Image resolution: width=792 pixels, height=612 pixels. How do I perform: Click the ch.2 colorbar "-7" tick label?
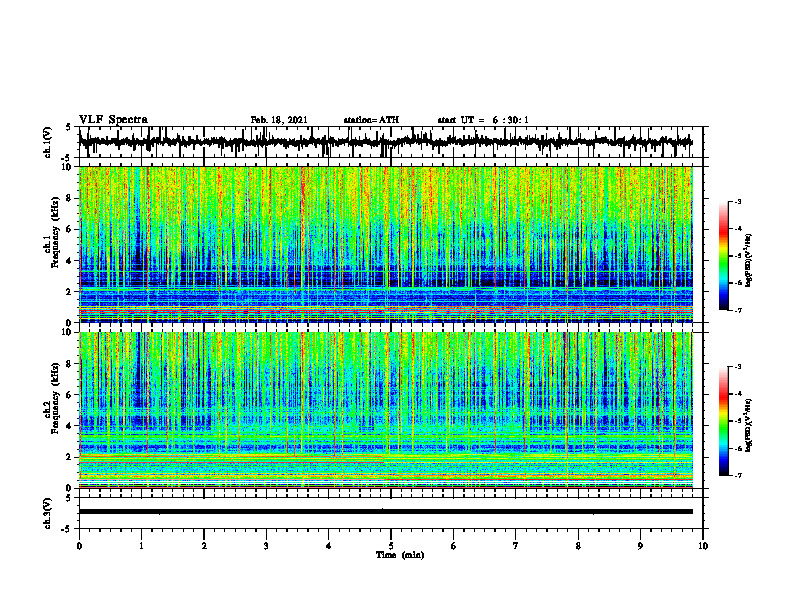click(x=738, y=475)
